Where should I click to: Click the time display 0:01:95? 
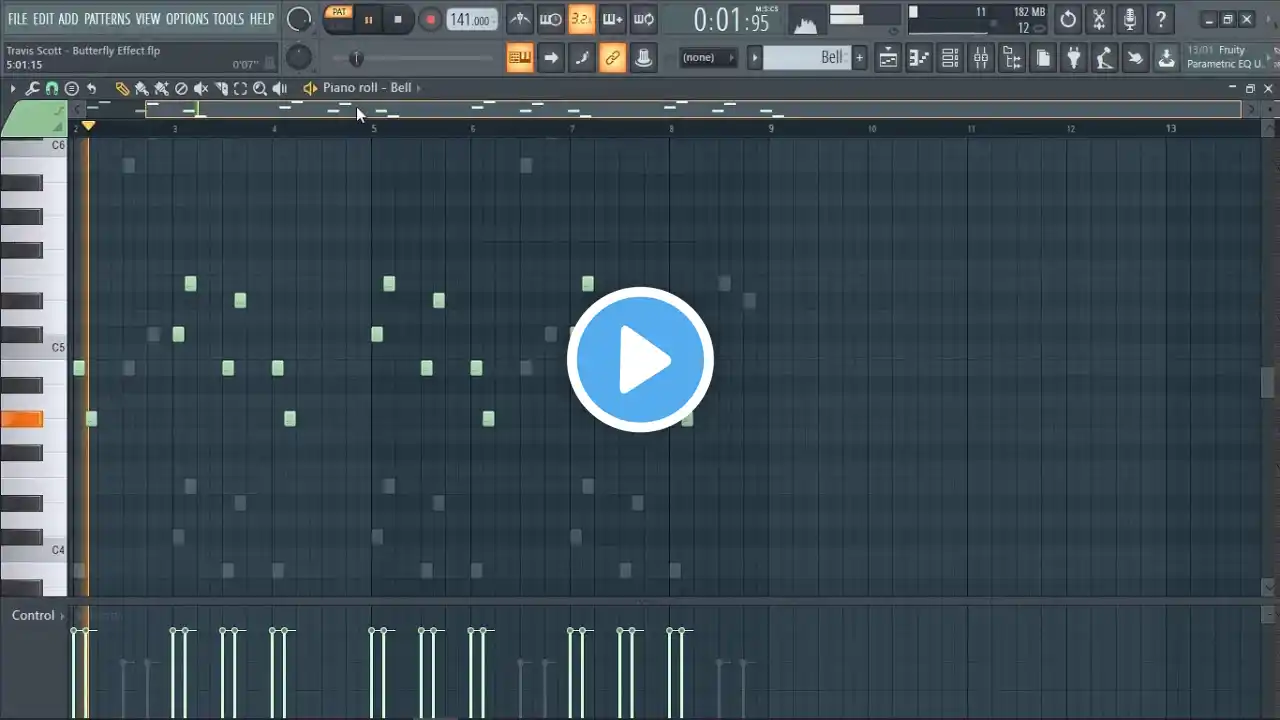tap(732, 20)
